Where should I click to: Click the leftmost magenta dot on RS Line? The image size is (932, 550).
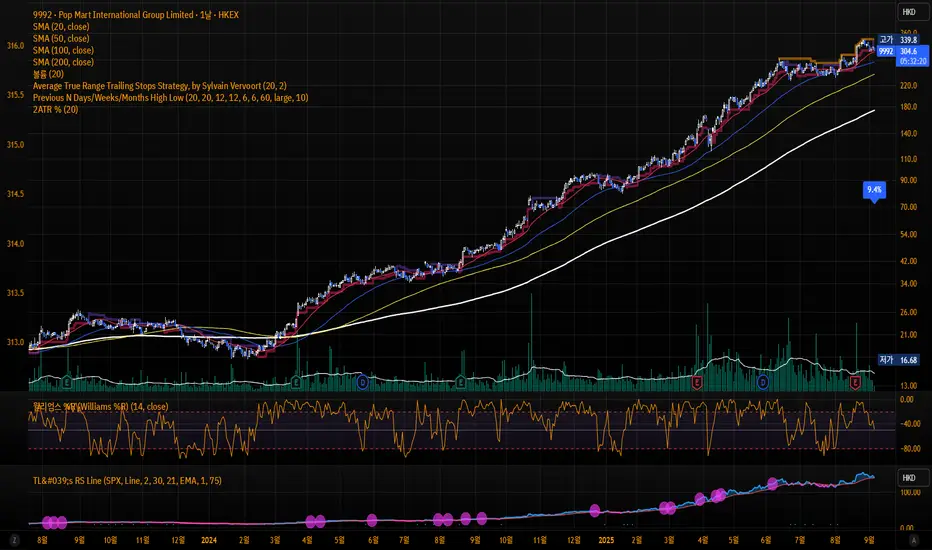coord(45,521)
